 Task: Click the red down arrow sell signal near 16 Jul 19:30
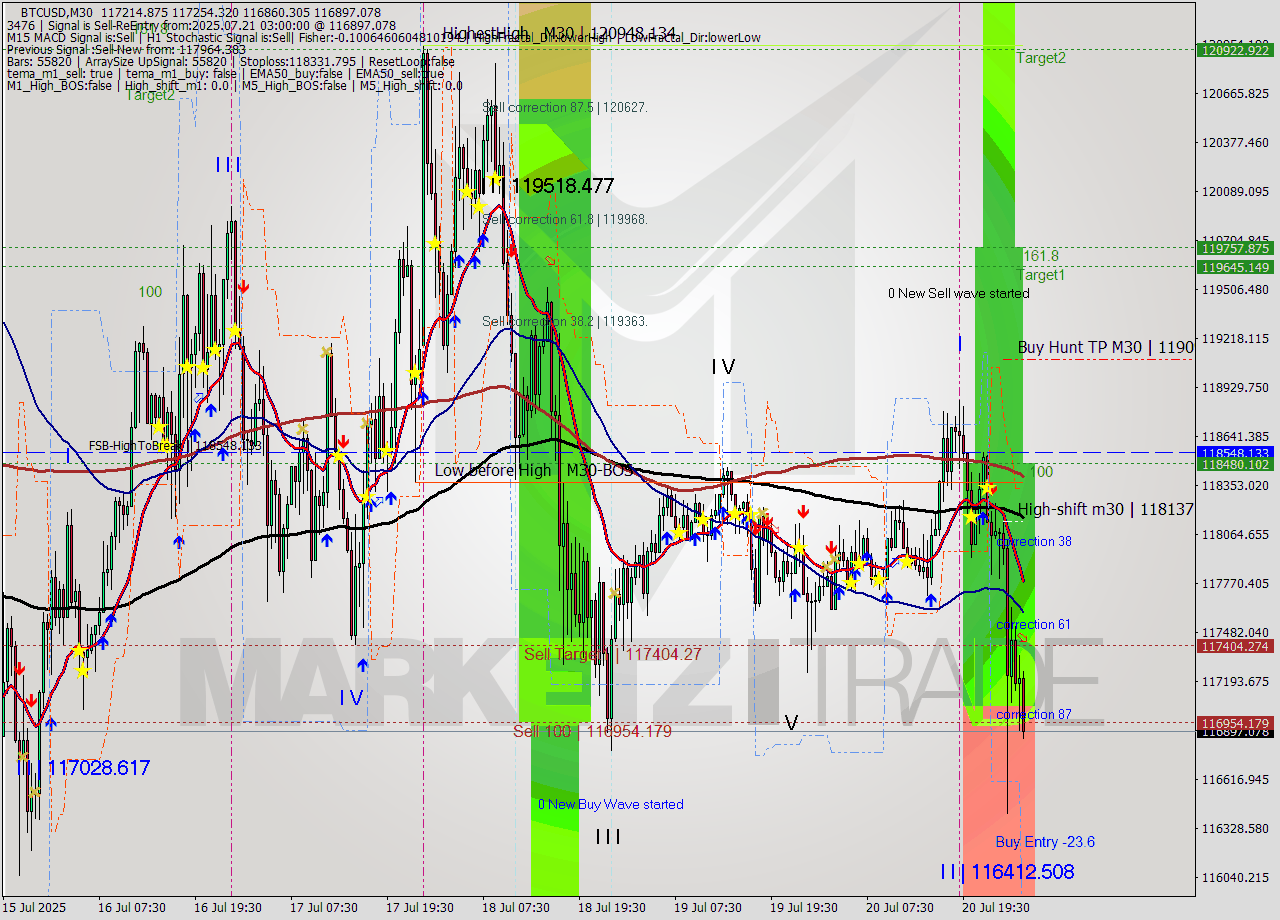click(243, 286)
